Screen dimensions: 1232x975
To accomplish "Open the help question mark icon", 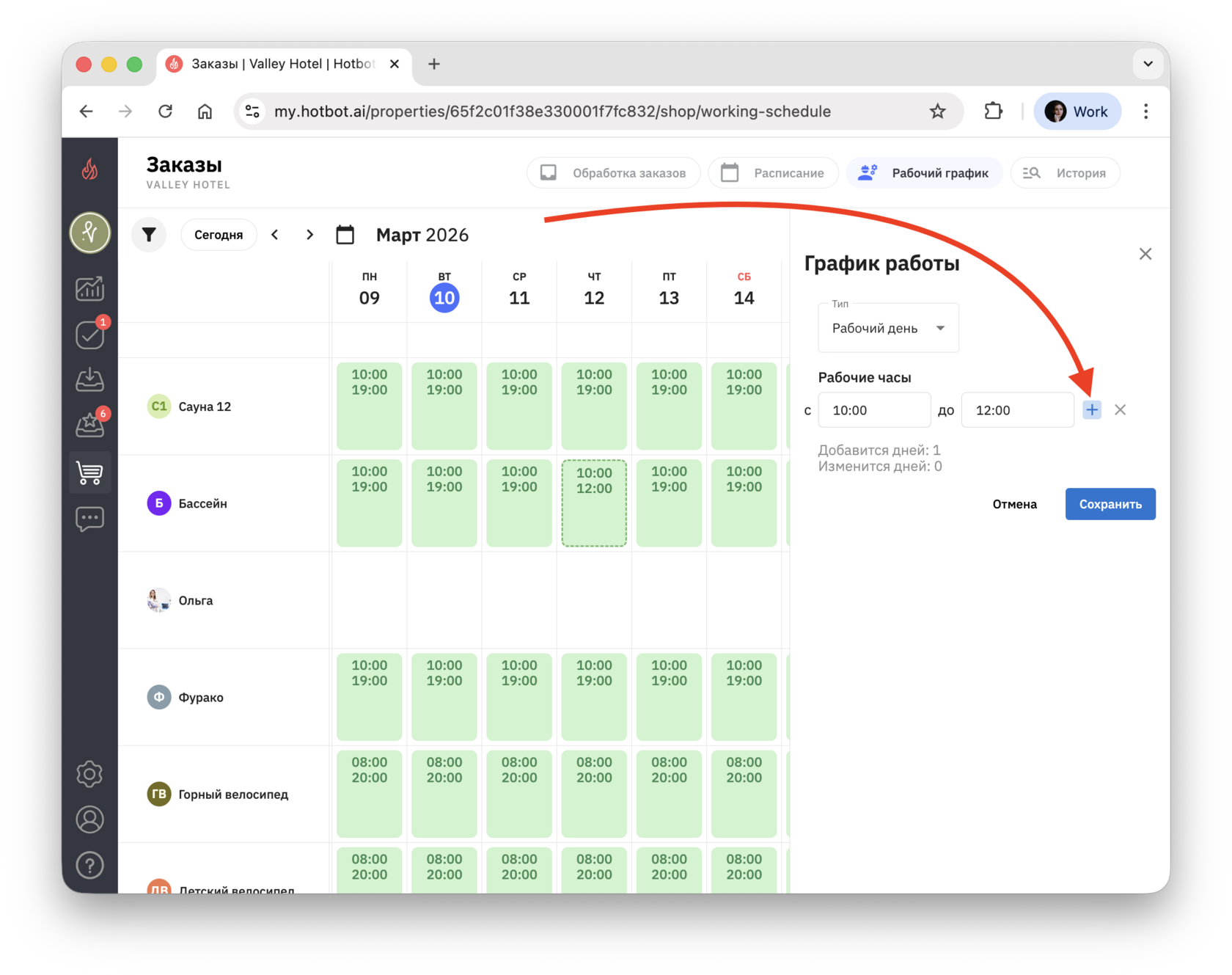I will click(x=89, y=866).
